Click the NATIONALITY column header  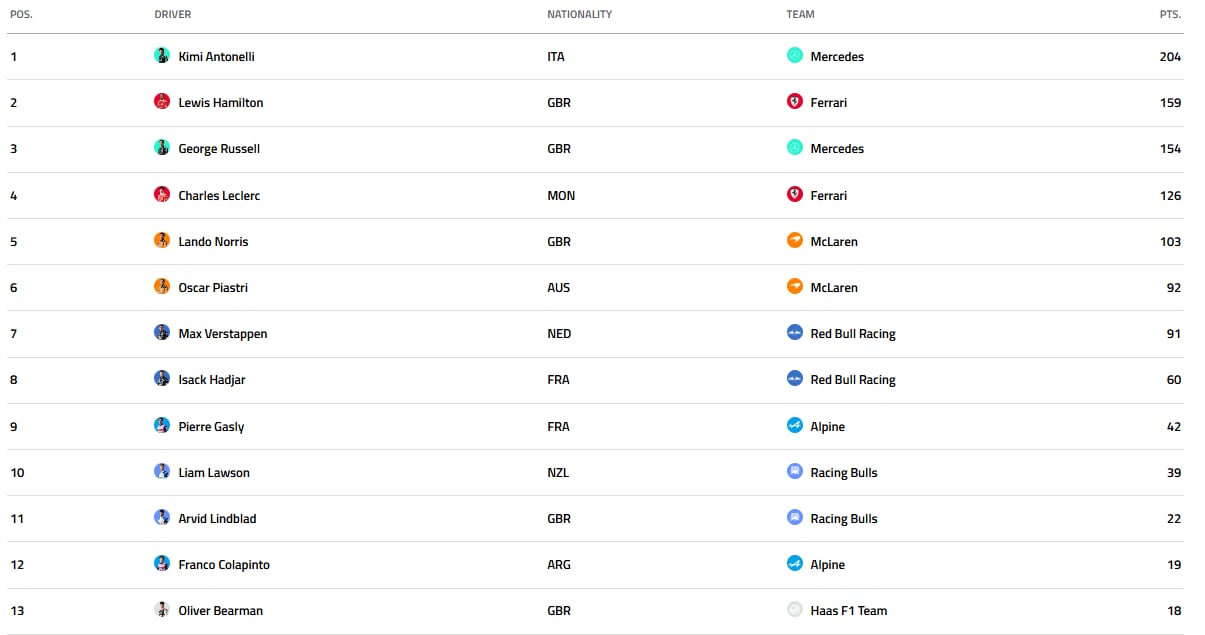(x=580, y=15)
